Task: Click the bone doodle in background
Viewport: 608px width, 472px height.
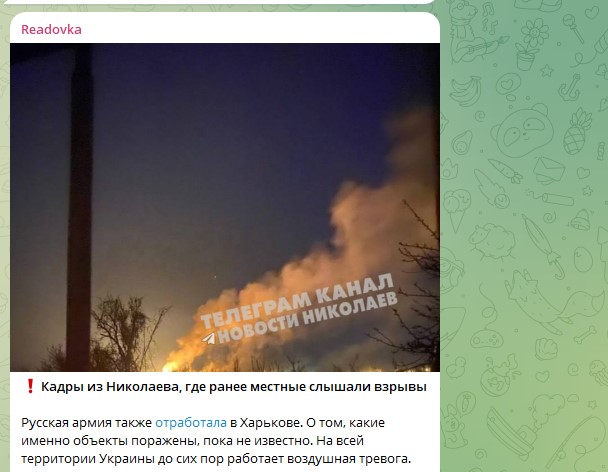Action: coord(585,335)
